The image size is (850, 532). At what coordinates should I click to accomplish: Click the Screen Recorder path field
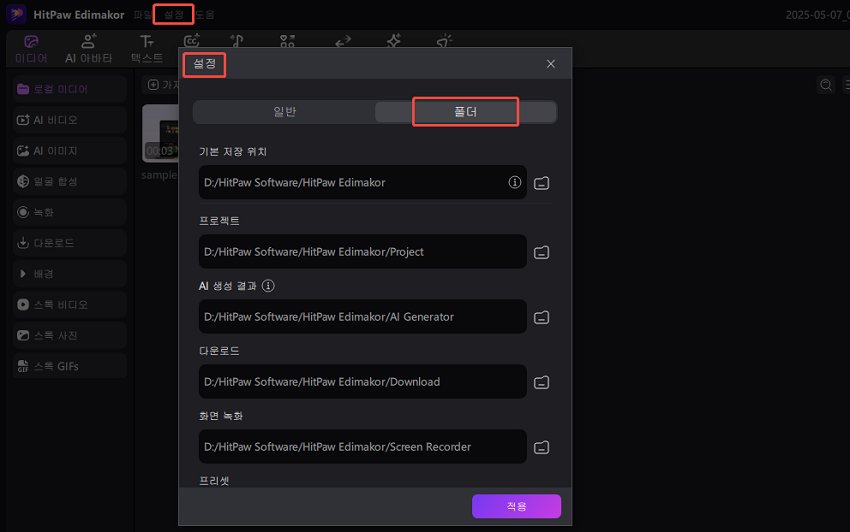[x=362, y=447]
